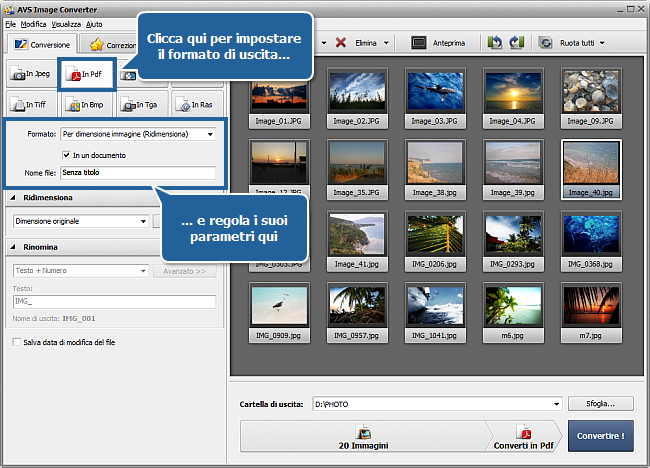The image size is (650, 468).
Task: Toggle the 'In un documento' checkbox
Action: point(66,155)
